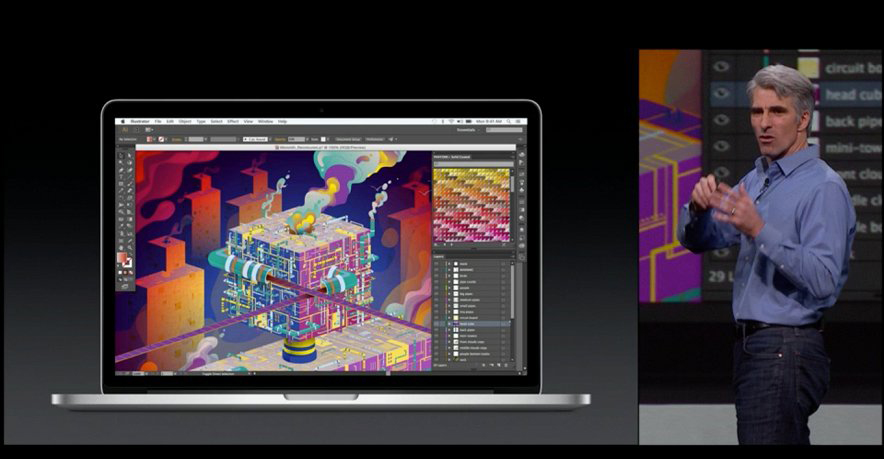Hide the birds layer
Viewport: 884px width, 459px height.
pos(436,276)
